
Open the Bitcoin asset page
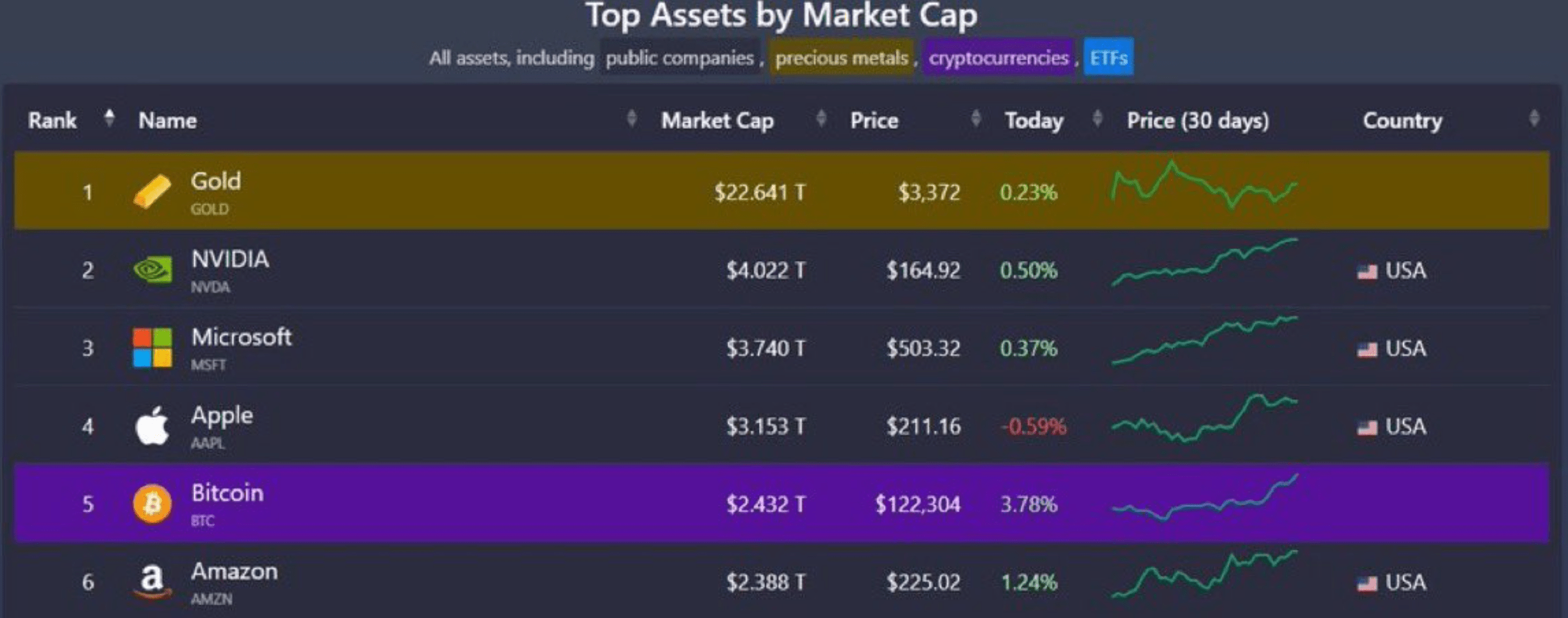pyautogui.click(x=228, y=493)
